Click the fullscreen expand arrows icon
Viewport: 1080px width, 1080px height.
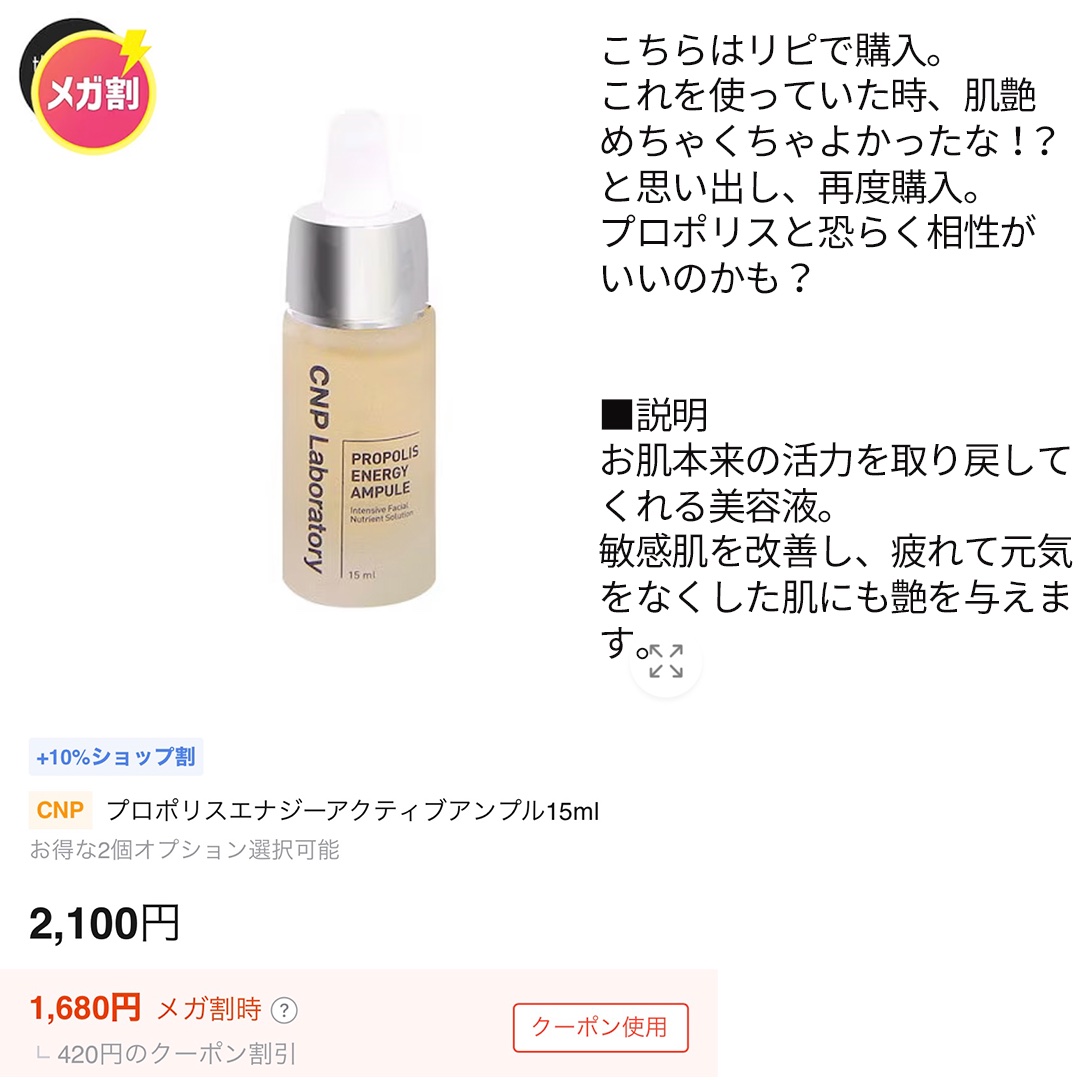click(x=665, y=661)
